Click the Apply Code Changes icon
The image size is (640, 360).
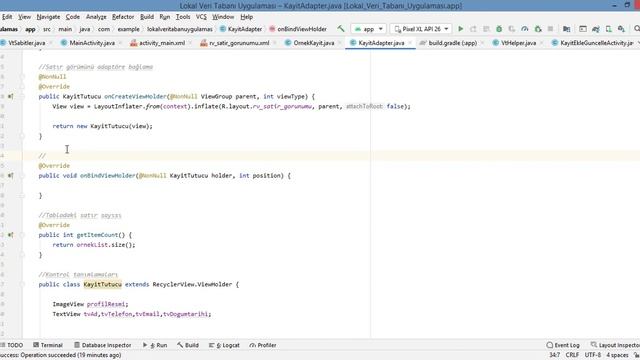486,29
